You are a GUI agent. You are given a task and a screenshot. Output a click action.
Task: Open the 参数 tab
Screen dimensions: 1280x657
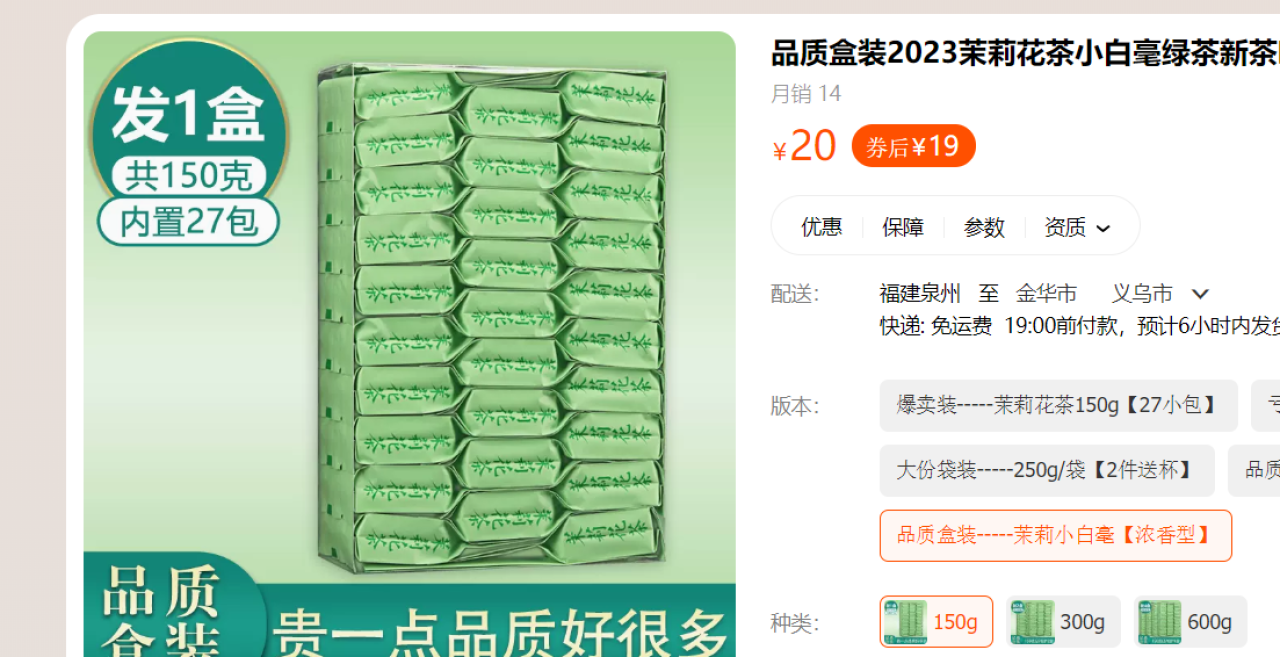pyautogui.click(x=984, y=227)
